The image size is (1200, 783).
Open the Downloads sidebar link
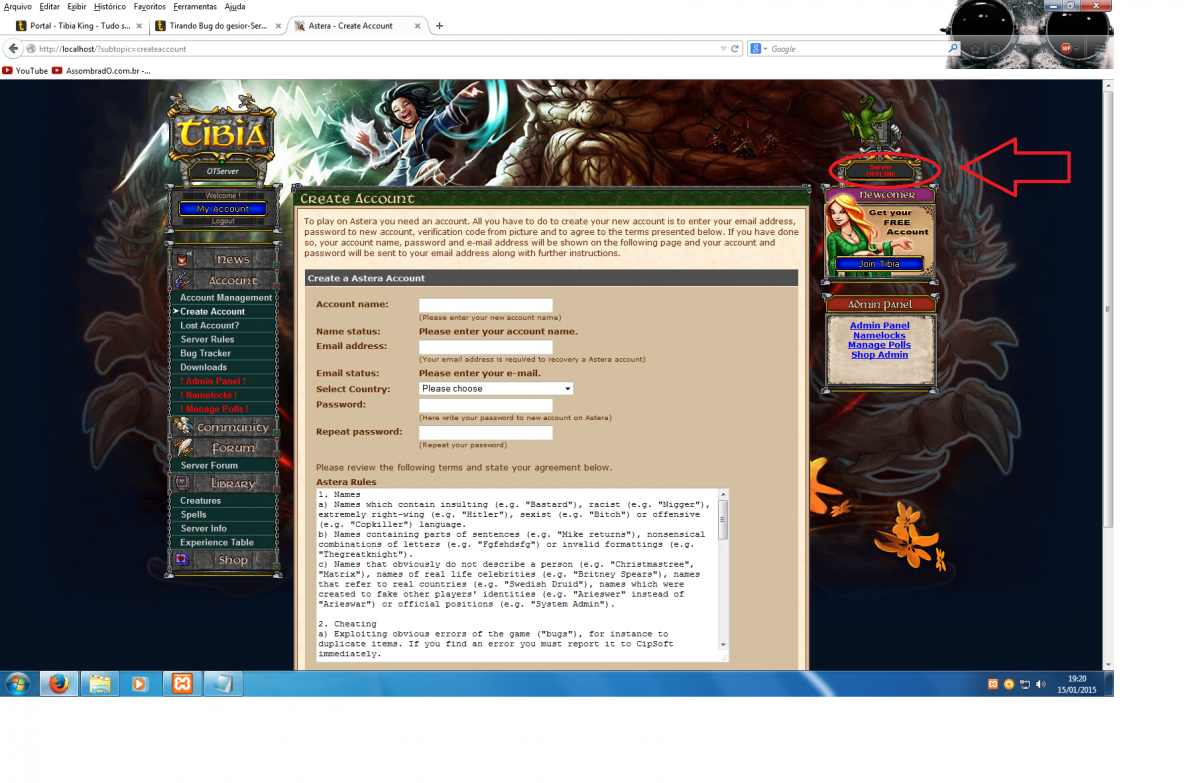coord(203,368)
